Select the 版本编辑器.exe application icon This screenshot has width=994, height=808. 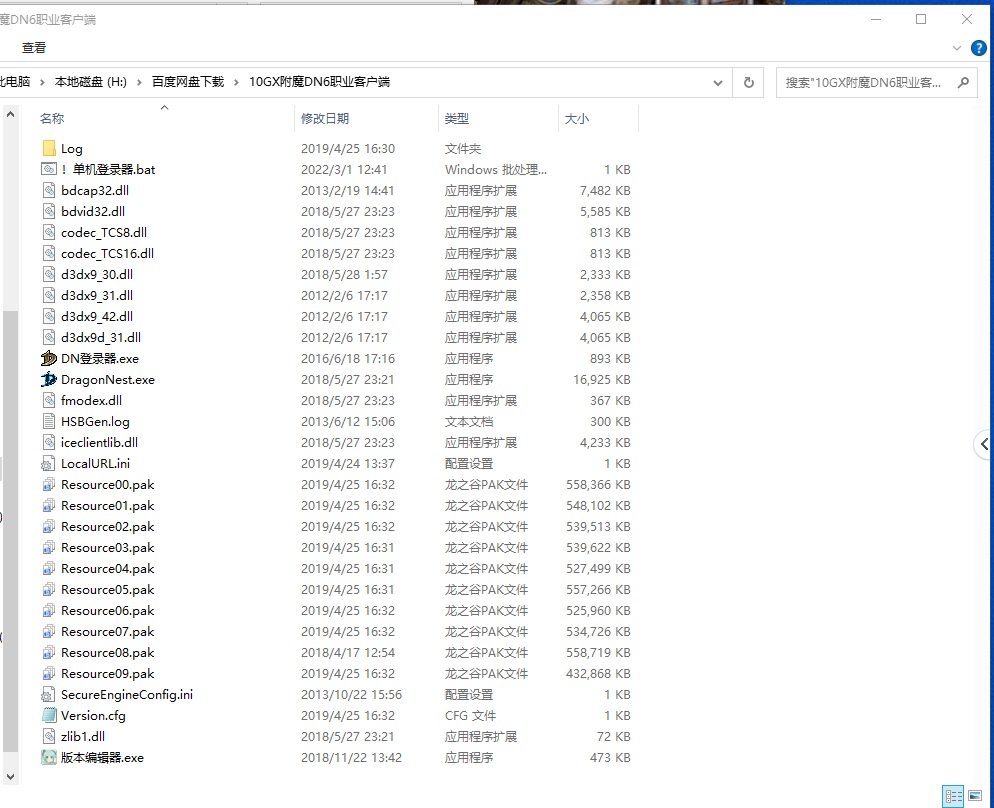coord(49,757)
